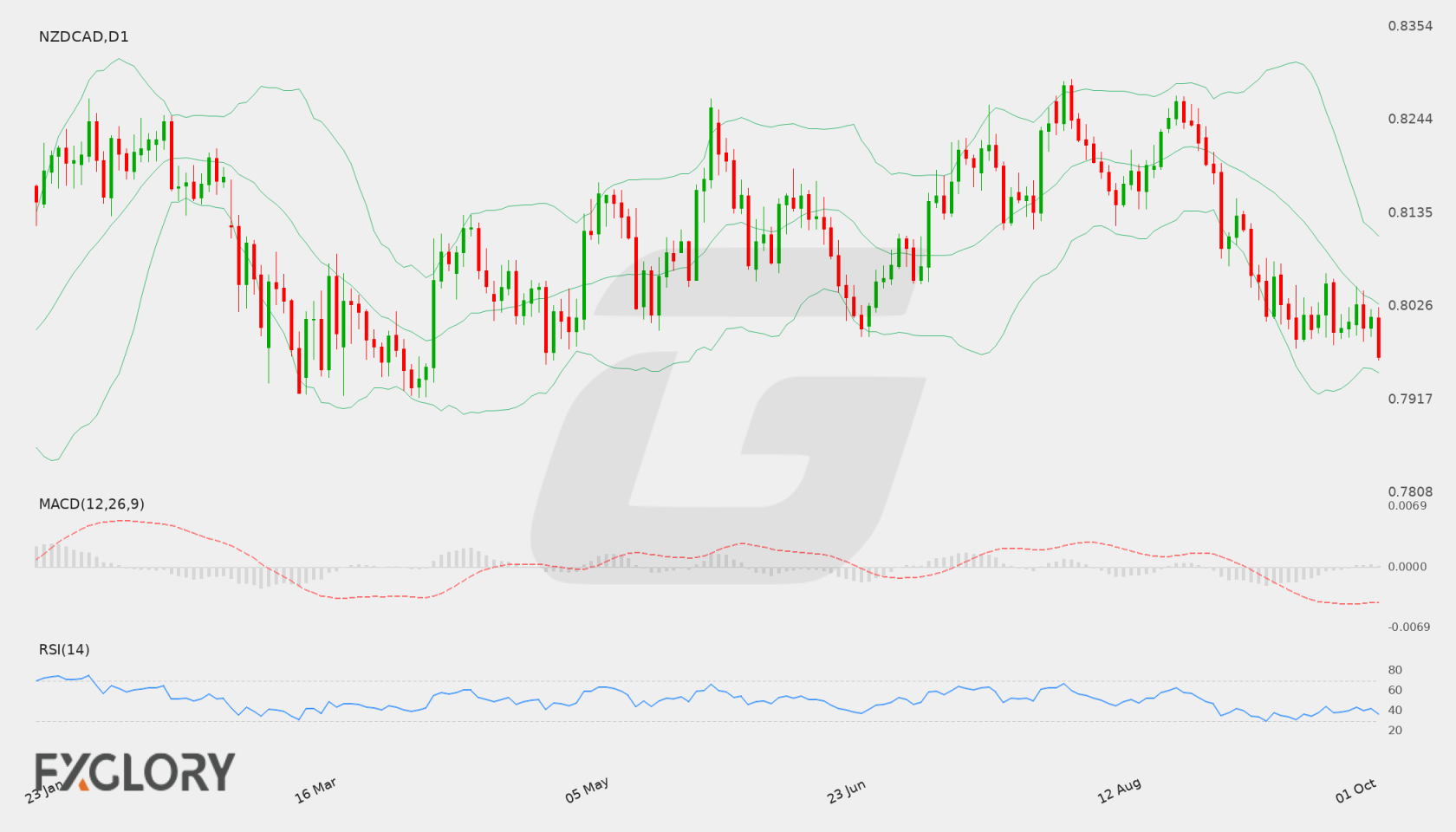
Task: Click the 05 May date label
Action: (587, 790)
